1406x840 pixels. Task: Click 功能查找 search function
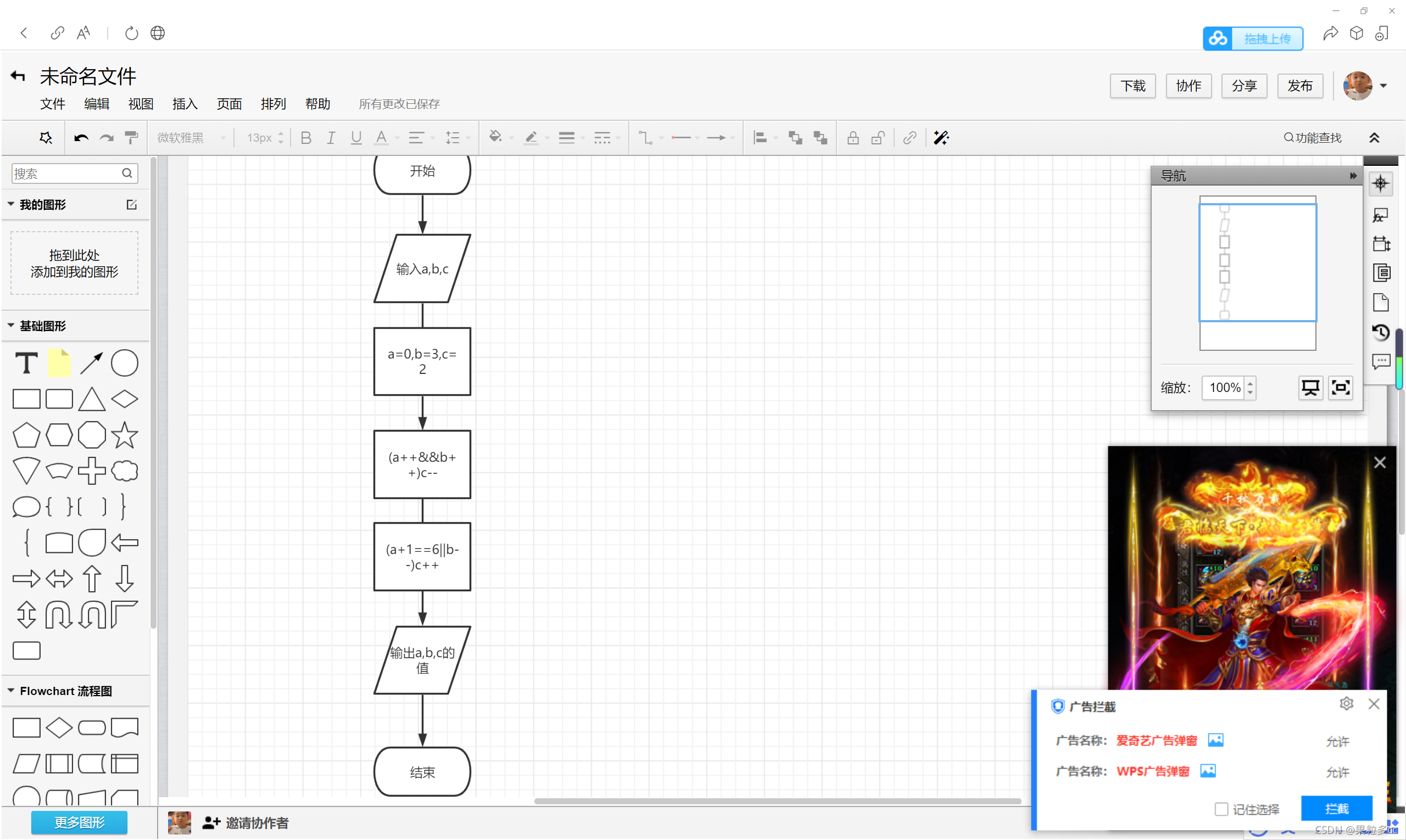tap(1312, 138)
